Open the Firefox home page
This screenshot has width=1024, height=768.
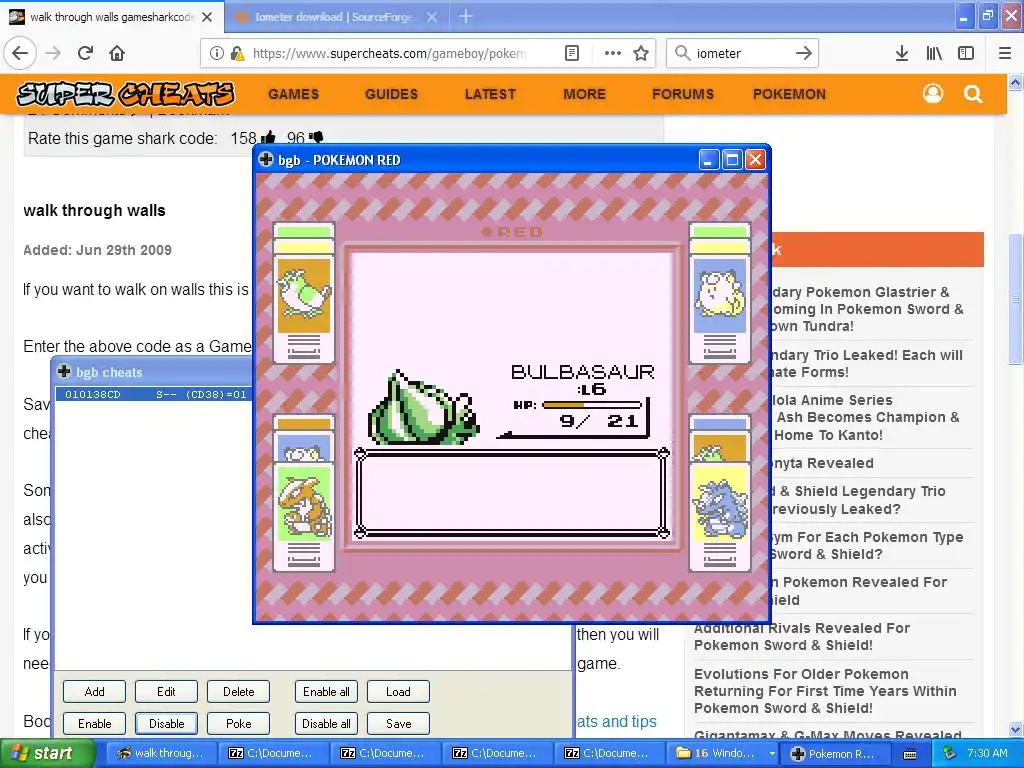click(x=117, y=54)
